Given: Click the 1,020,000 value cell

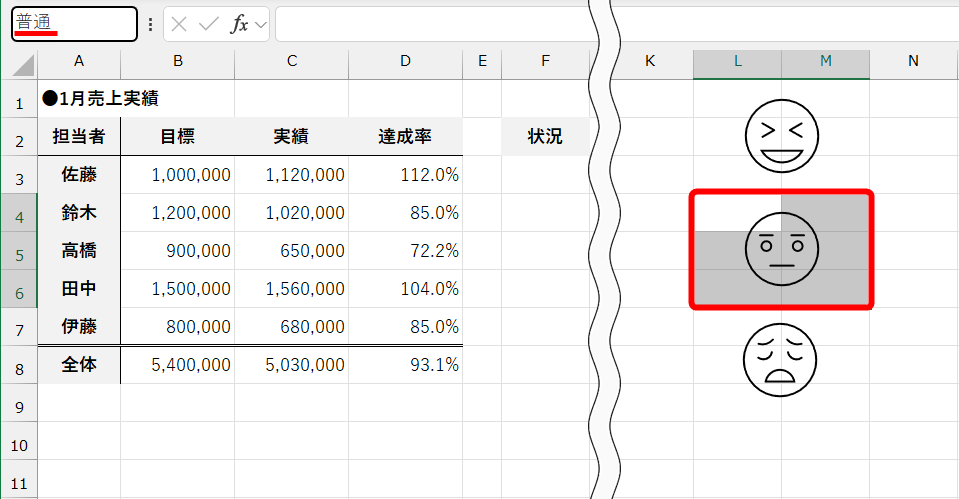Looking at the screenshot, I should coord(292,213).
